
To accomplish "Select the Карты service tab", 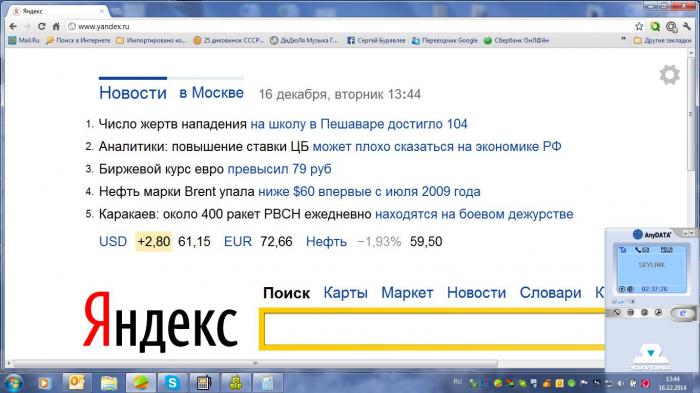I will [x=346, y=293].
